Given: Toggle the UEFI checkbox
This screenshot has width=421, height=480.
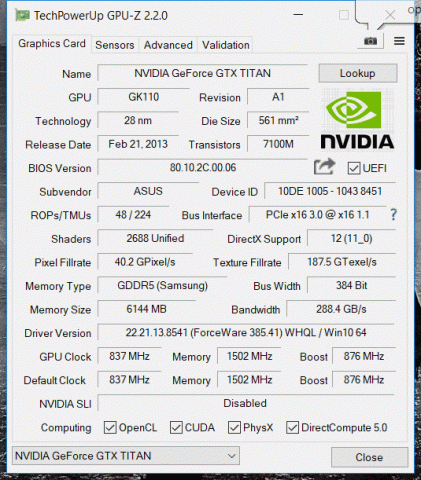Looking at the screenshot, I should pyautogui.click(x=354, y=168).
